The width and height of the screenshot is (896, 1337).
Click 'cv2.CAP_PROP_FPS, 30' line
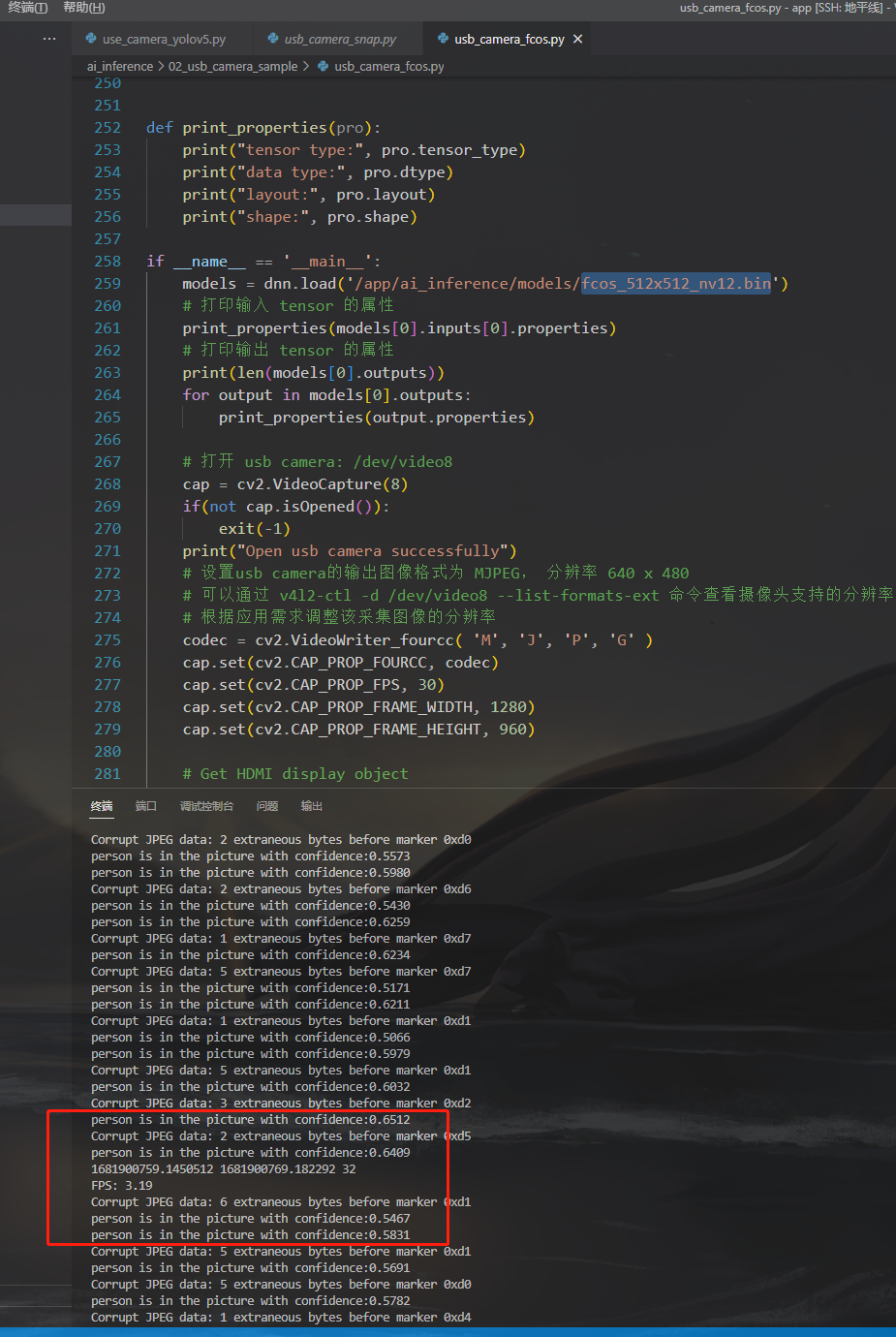[x=314, y=685]
